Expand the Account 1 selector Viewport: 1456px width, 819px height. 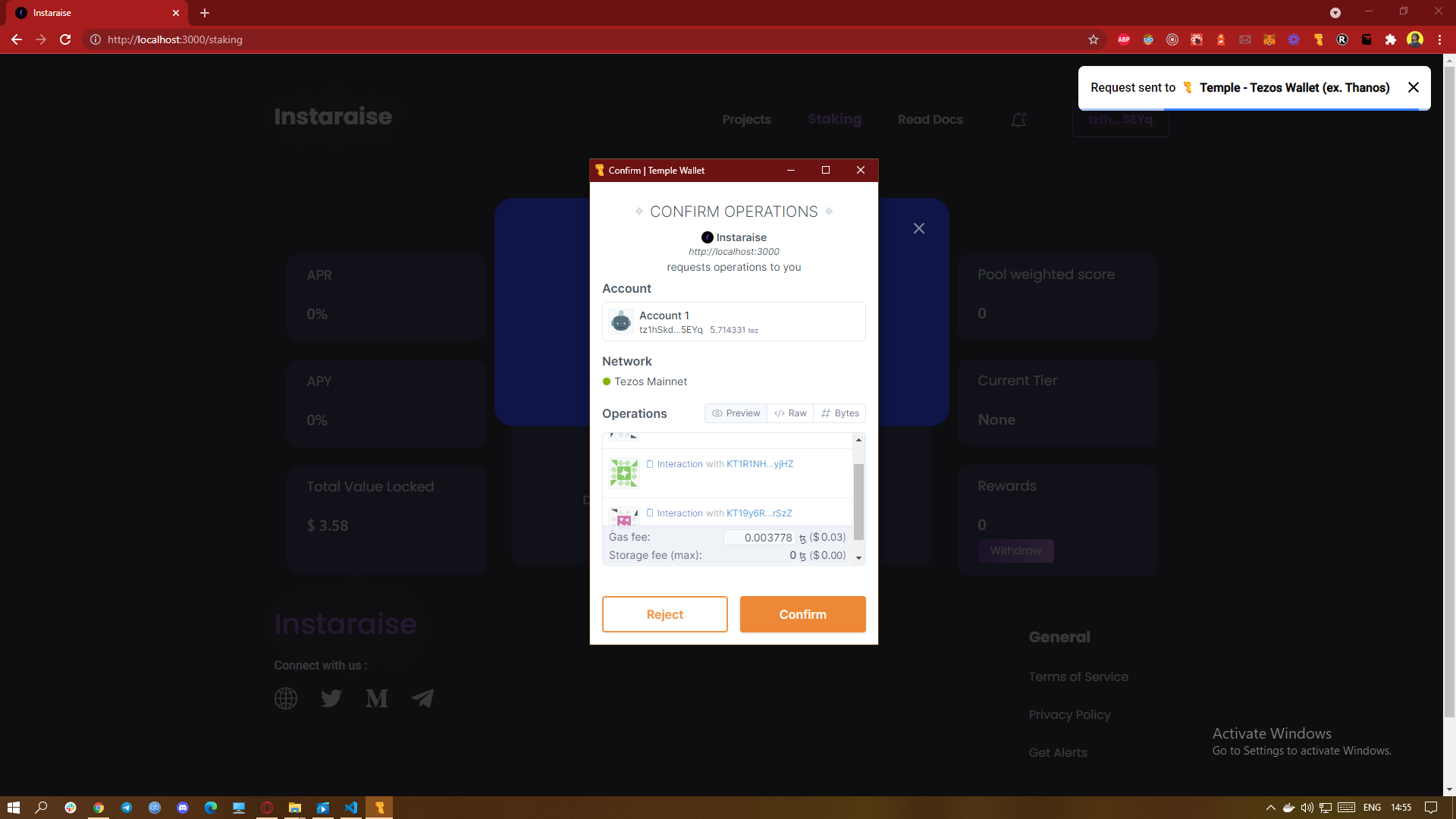733,322
